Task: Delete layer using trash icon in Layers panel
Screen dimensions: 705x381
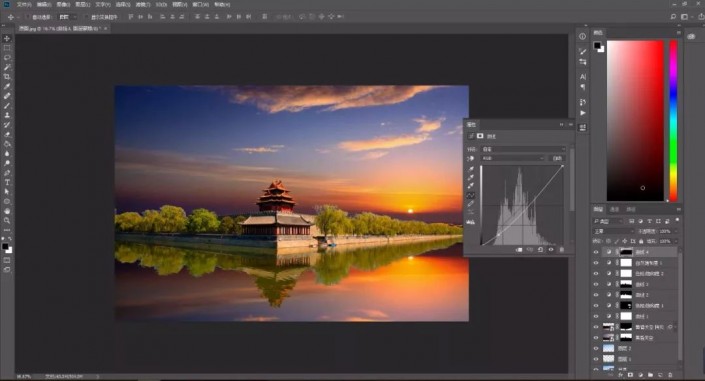Action: point(670,375)
